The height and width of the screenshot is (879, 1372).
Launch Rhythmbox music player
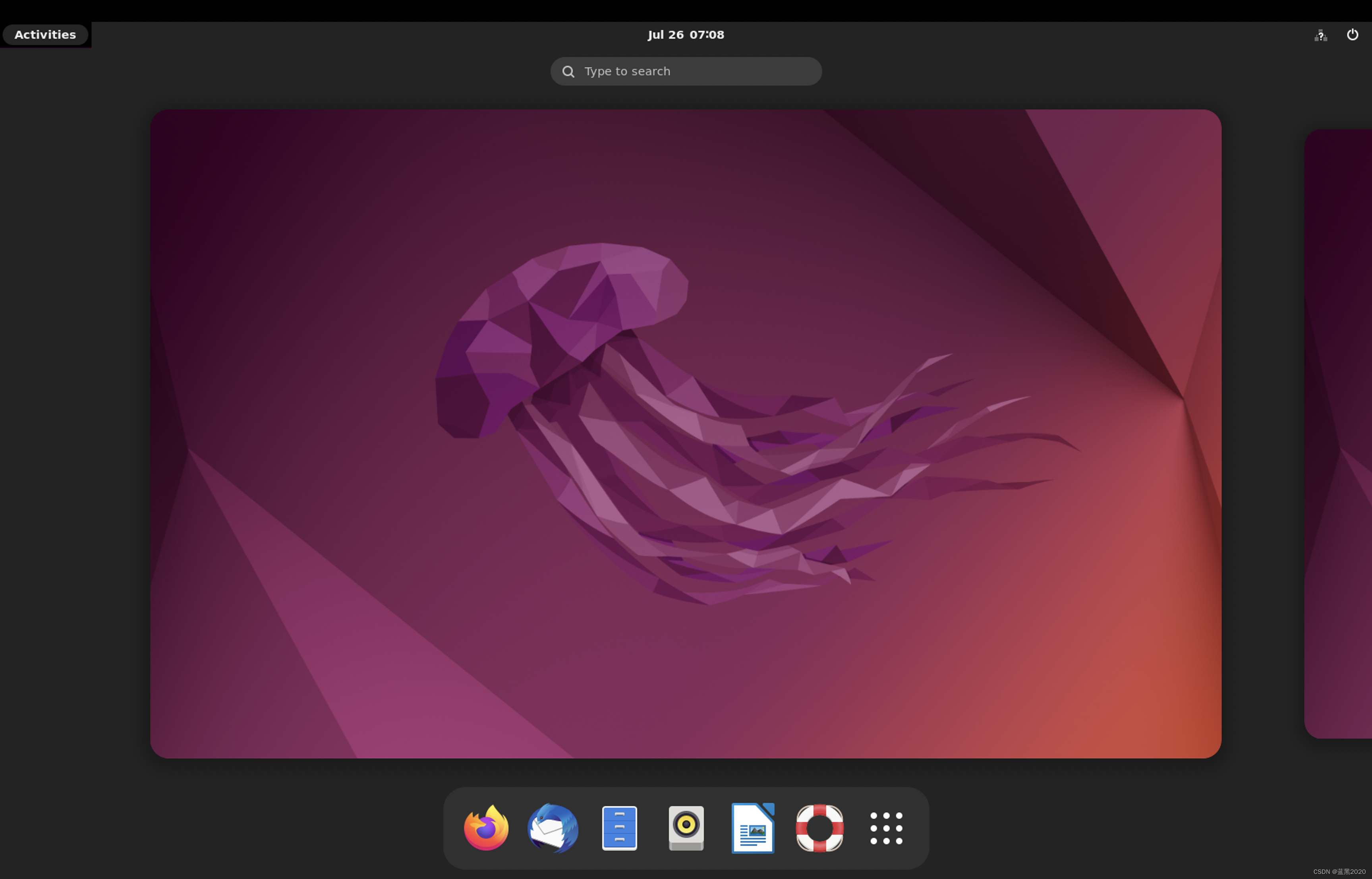coord(686,828)
